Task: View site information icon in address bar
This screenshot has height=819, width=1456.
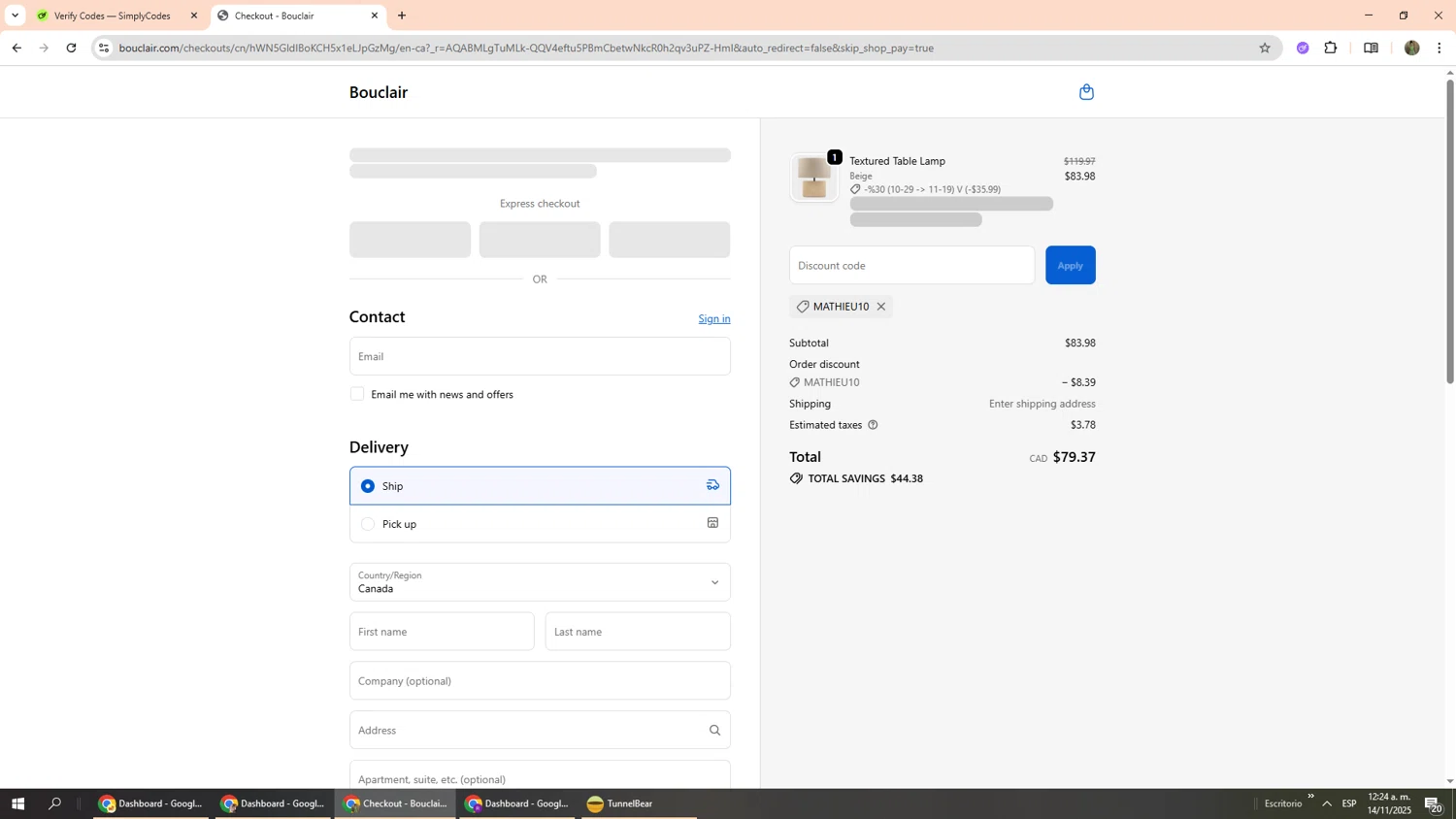Action: 105,48
